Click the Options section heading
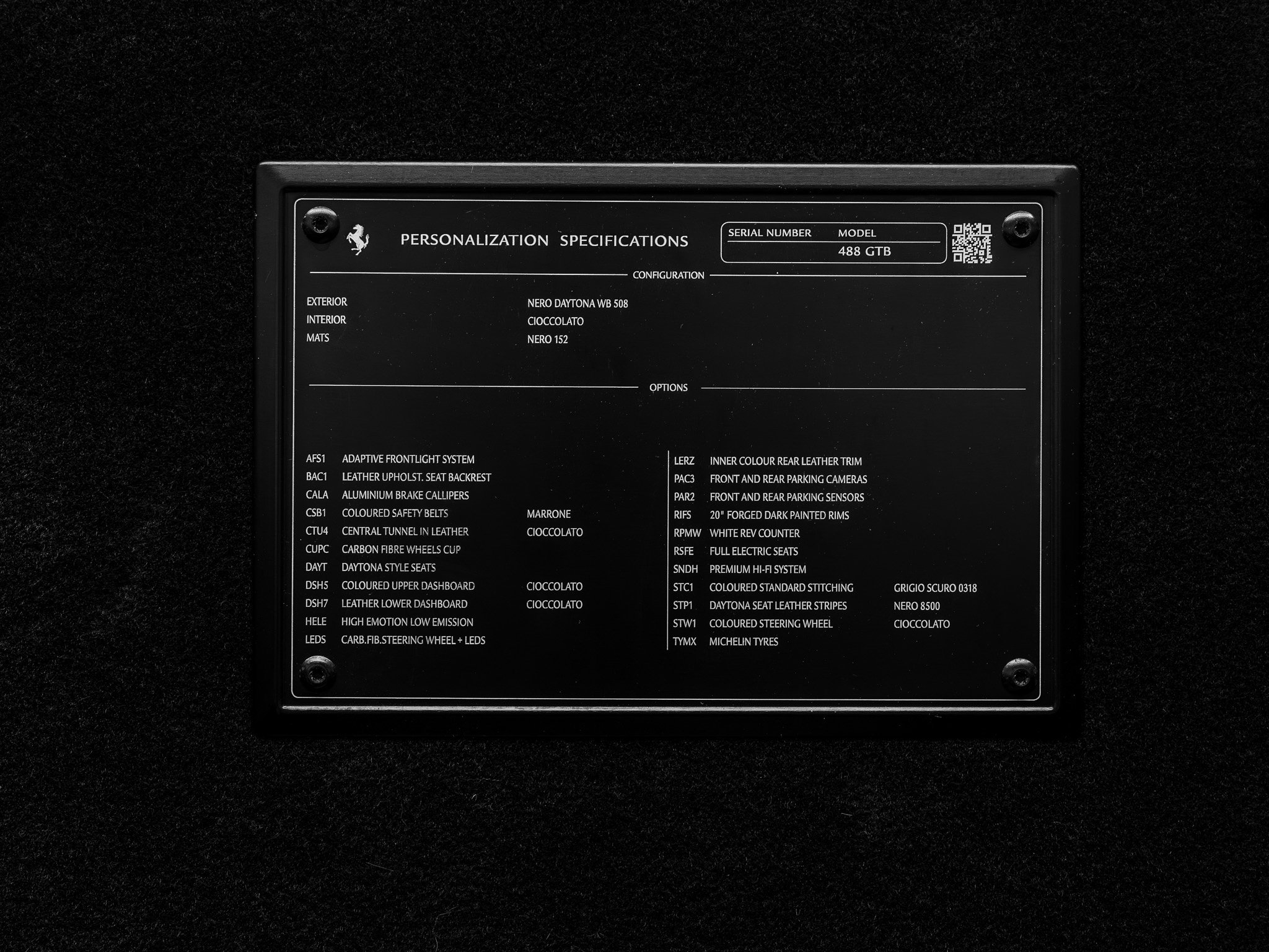 (668, 388)
